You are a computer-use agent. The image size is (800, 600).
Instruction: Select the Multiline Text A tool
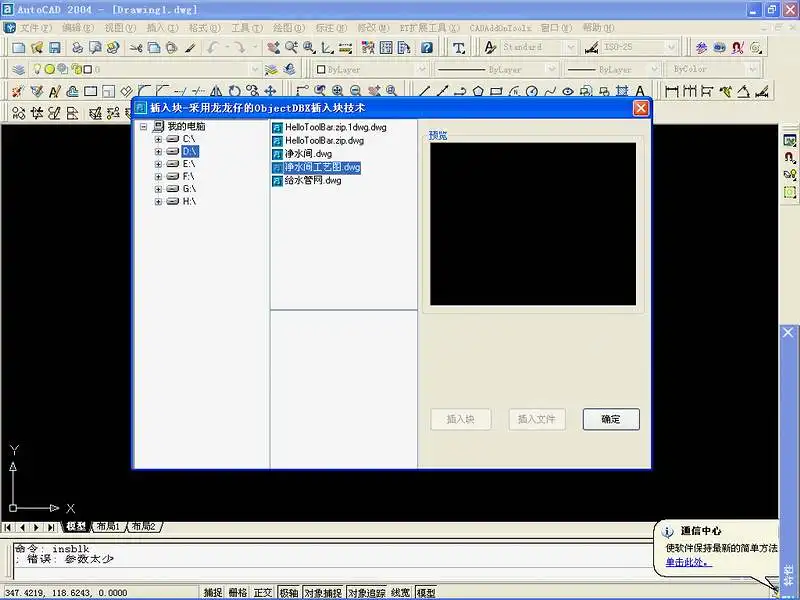click(640, 91)
